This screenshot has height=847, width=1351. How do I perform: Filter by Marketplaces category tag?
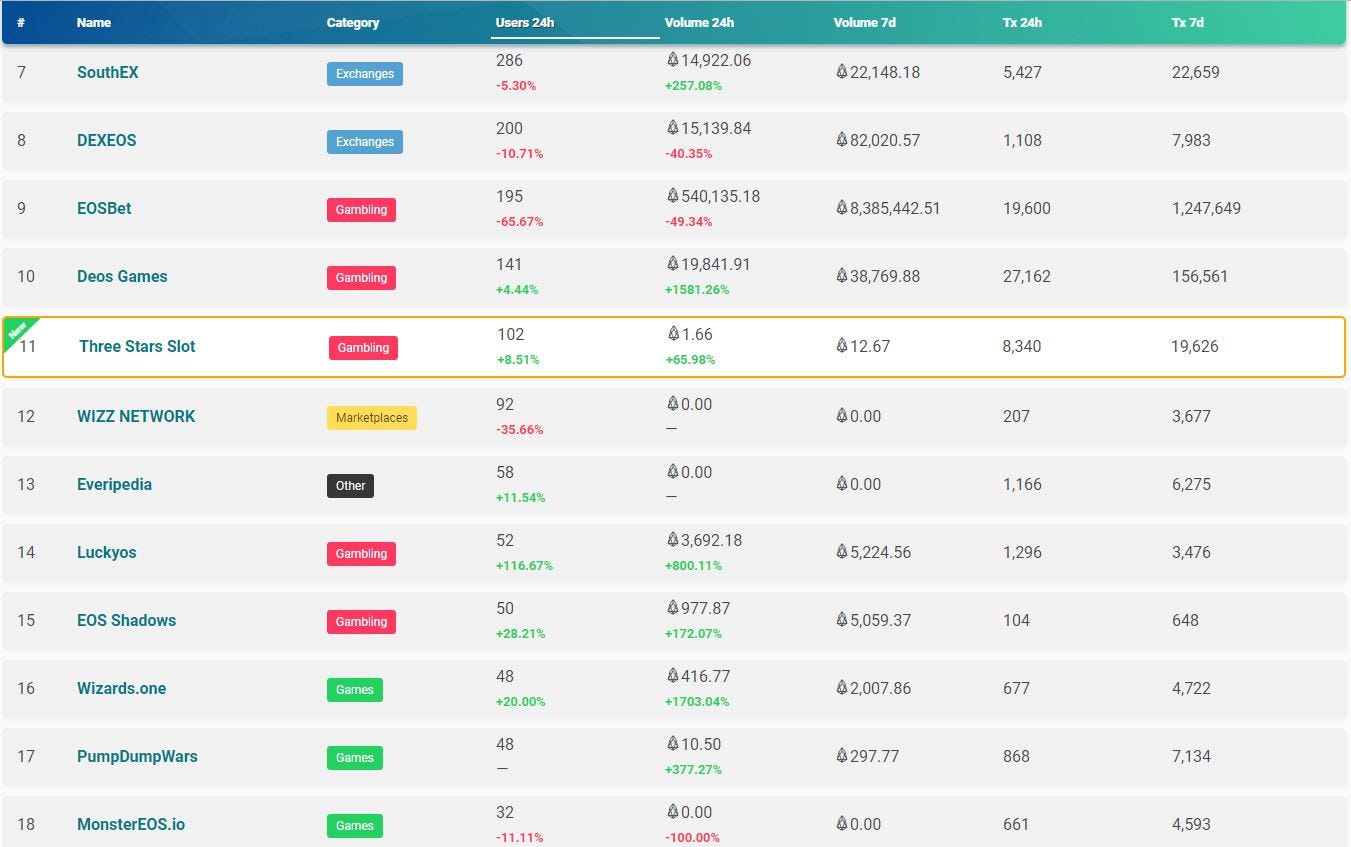(x=372, y=418)
